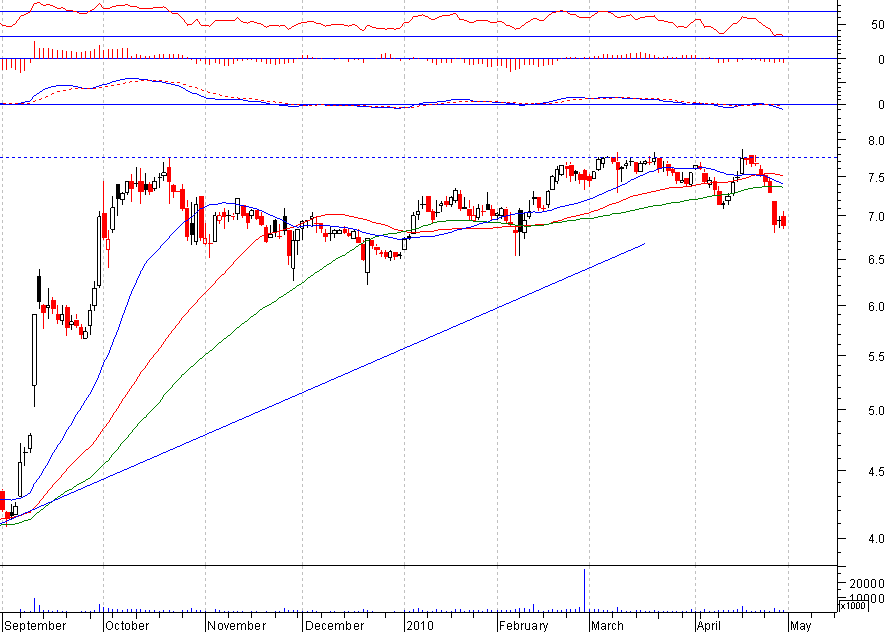Image resolution: width=888 pixels, height=632 pixels.
Task: Click the tall volume spike bar near March
Action: pos(584,590)
